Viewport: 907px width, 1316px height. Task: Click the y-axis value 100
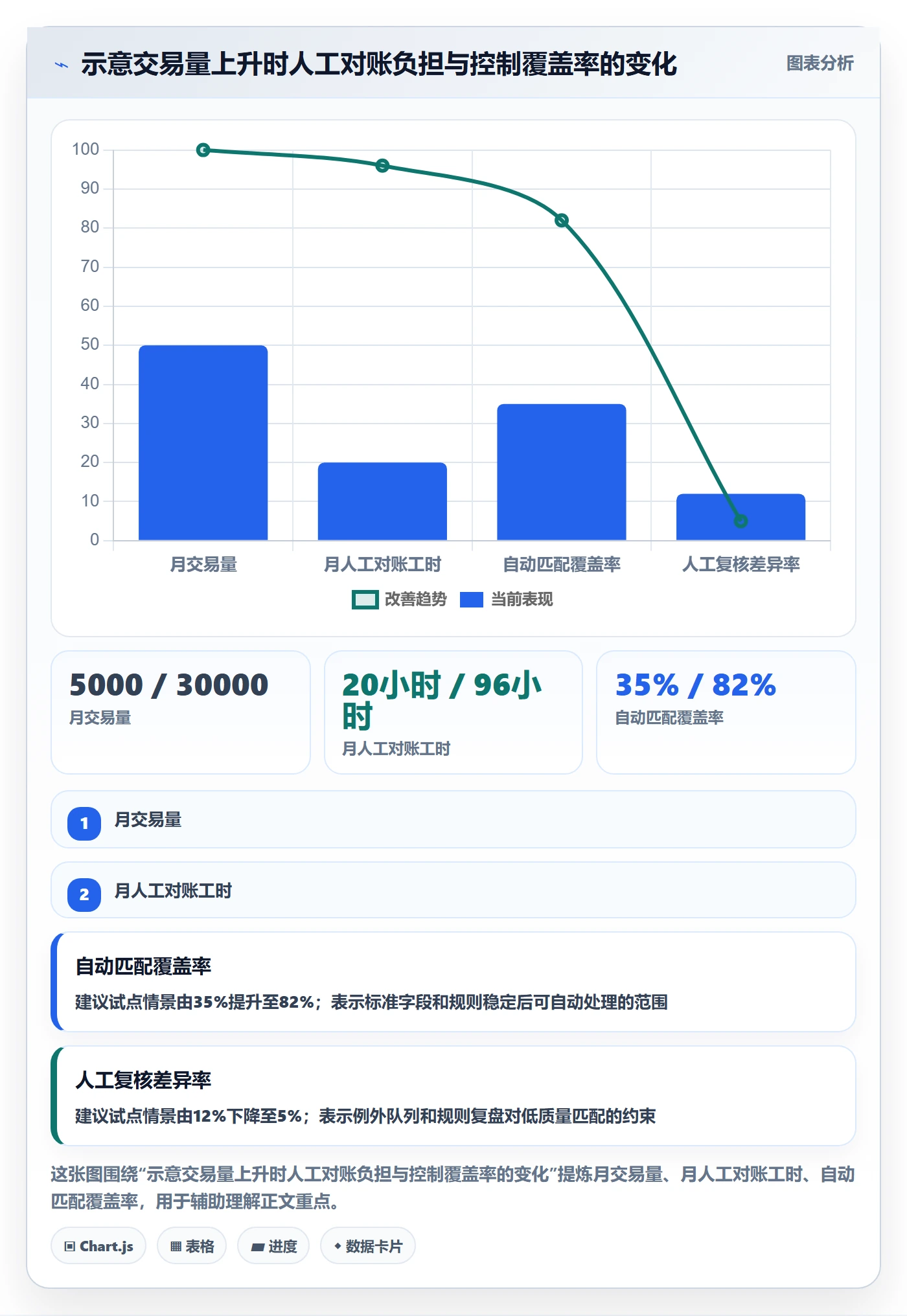[86, 150]
